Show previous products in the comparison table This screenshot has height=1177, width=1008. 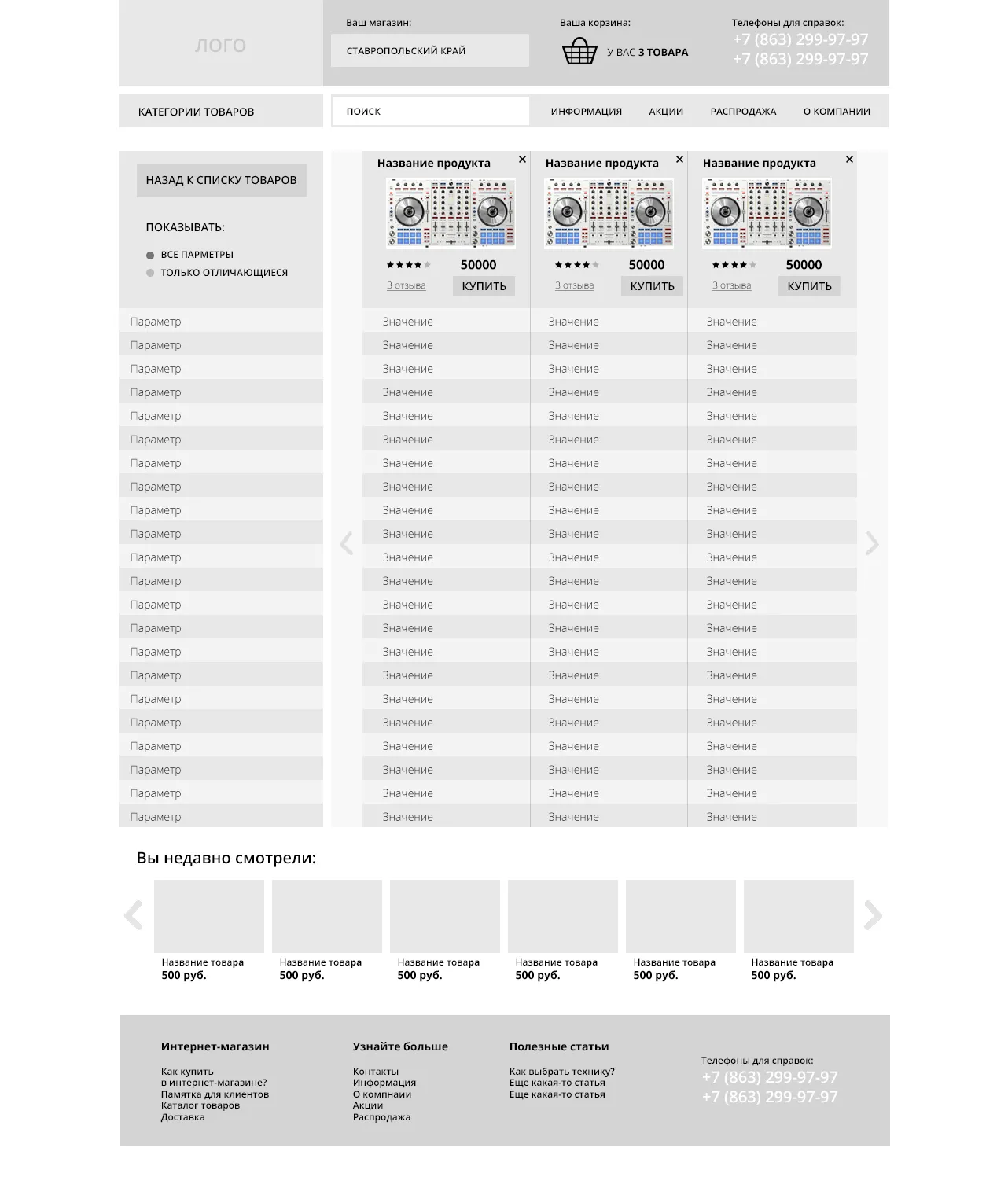[346, 543]
